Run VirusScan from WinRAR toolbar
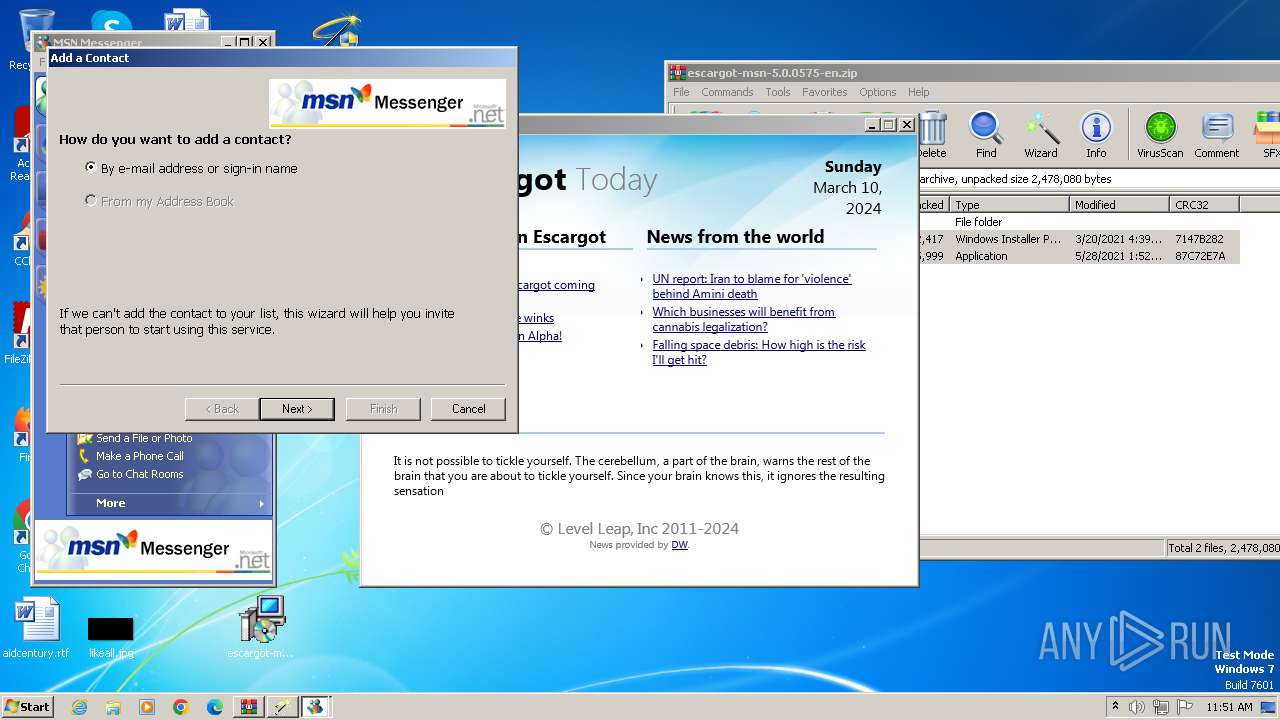The width and height of the screenshot is (1280, 720). pyautogui.click(x=1160, y=135)
